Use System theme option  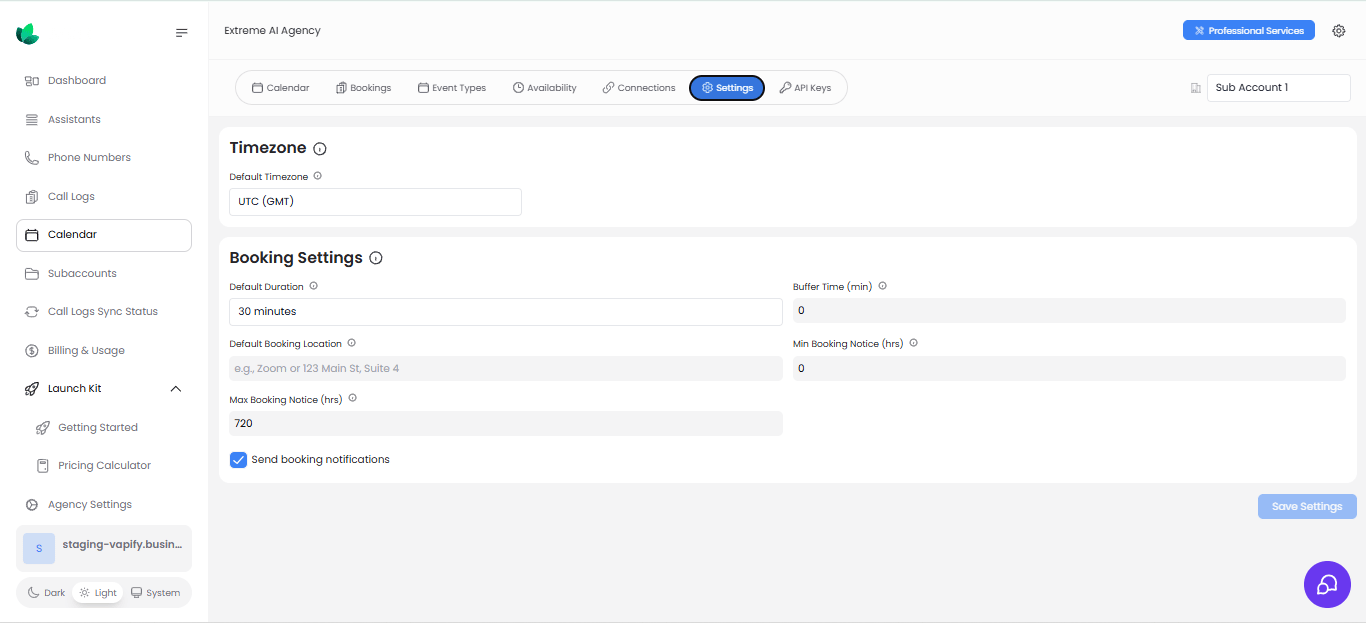tap(156, 593)
